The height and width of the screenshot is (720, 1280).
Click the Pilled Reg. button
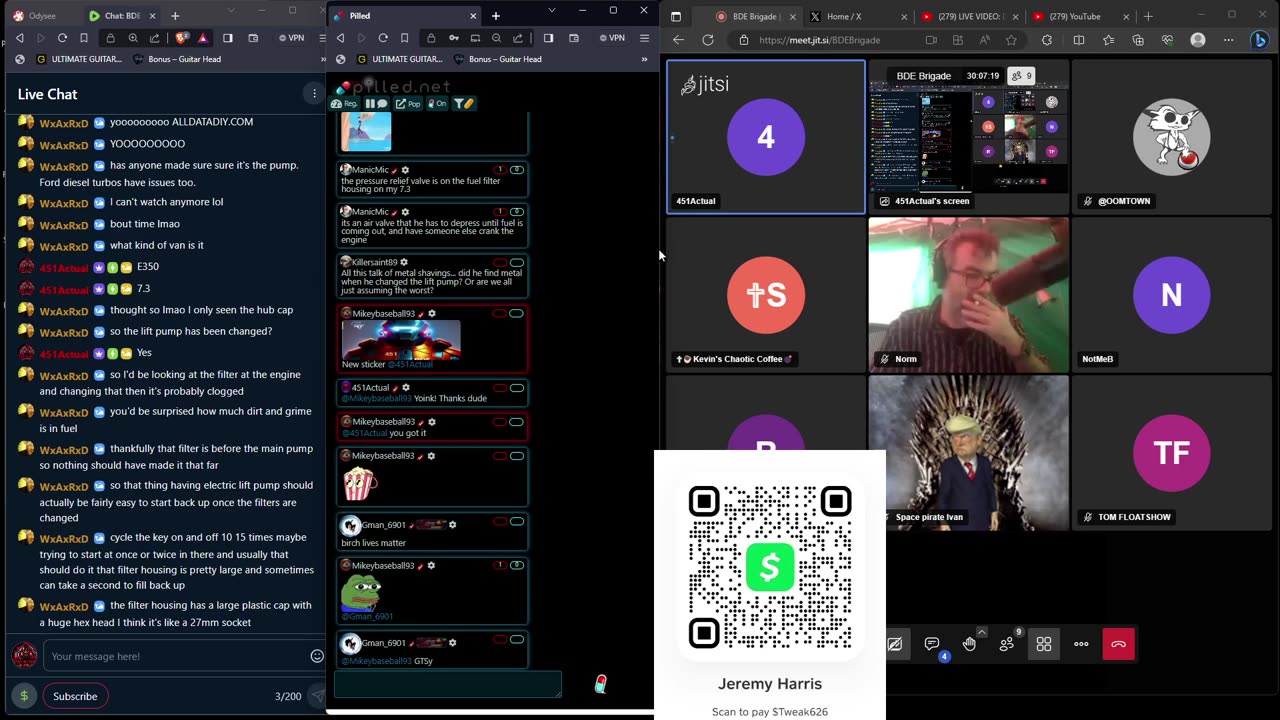click(x=345, y=103)
